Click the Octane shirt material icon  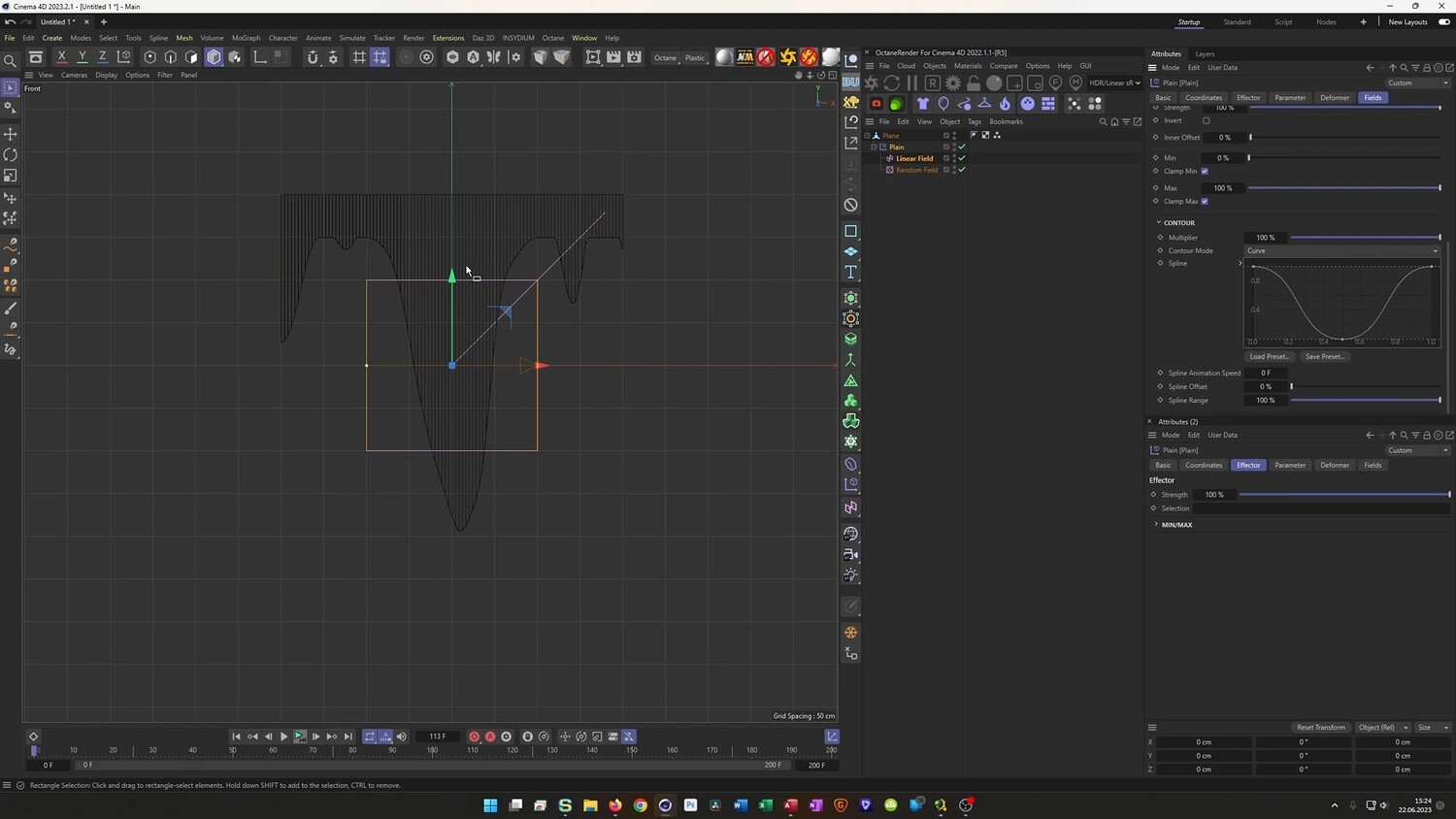[x=922, y=104]
